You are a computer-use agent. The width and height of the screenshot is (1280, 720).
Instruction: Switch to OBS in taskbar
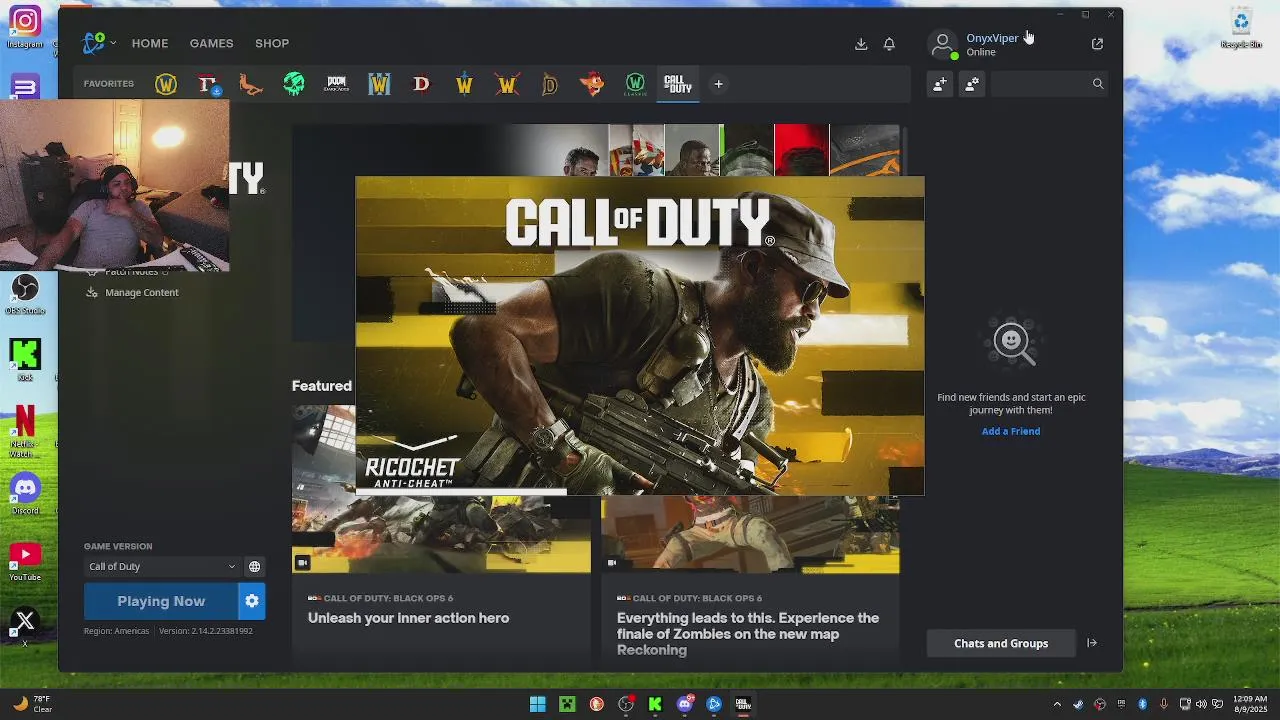pyautogui.click(x=626, y=704)
